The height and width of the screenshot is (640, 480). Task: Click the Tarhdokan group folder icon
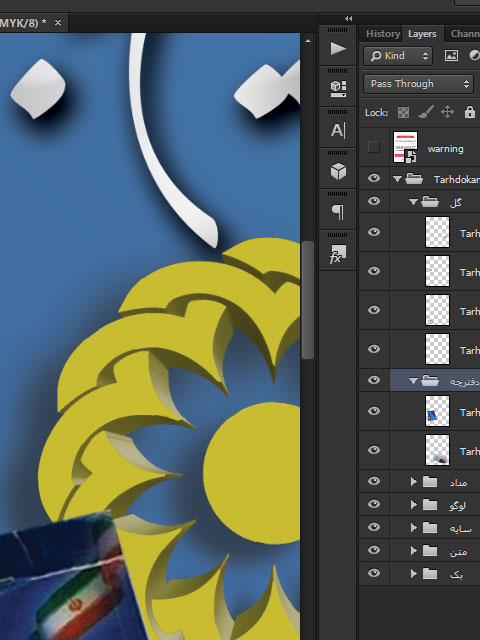click(414, 178)
